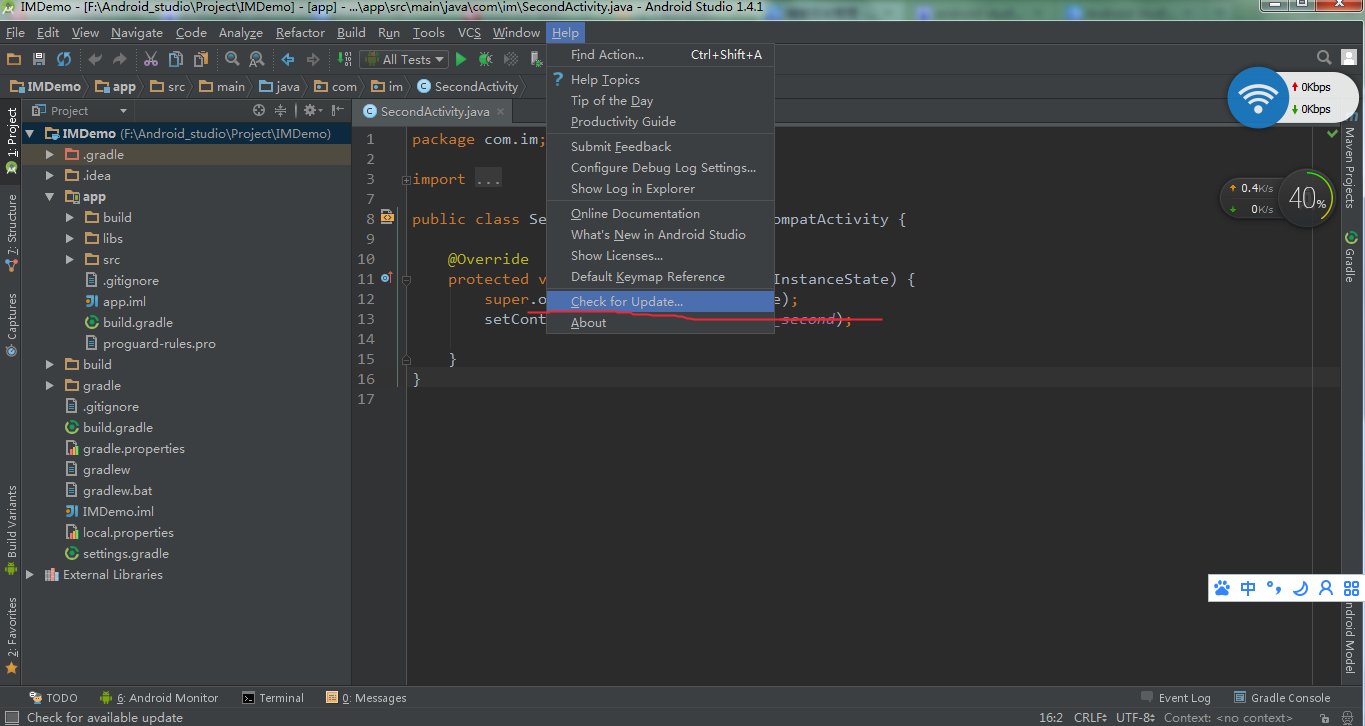The width and height of the screenshot is (1365, 726).
Task: Collapse the app module node
Action: (50, 197)
